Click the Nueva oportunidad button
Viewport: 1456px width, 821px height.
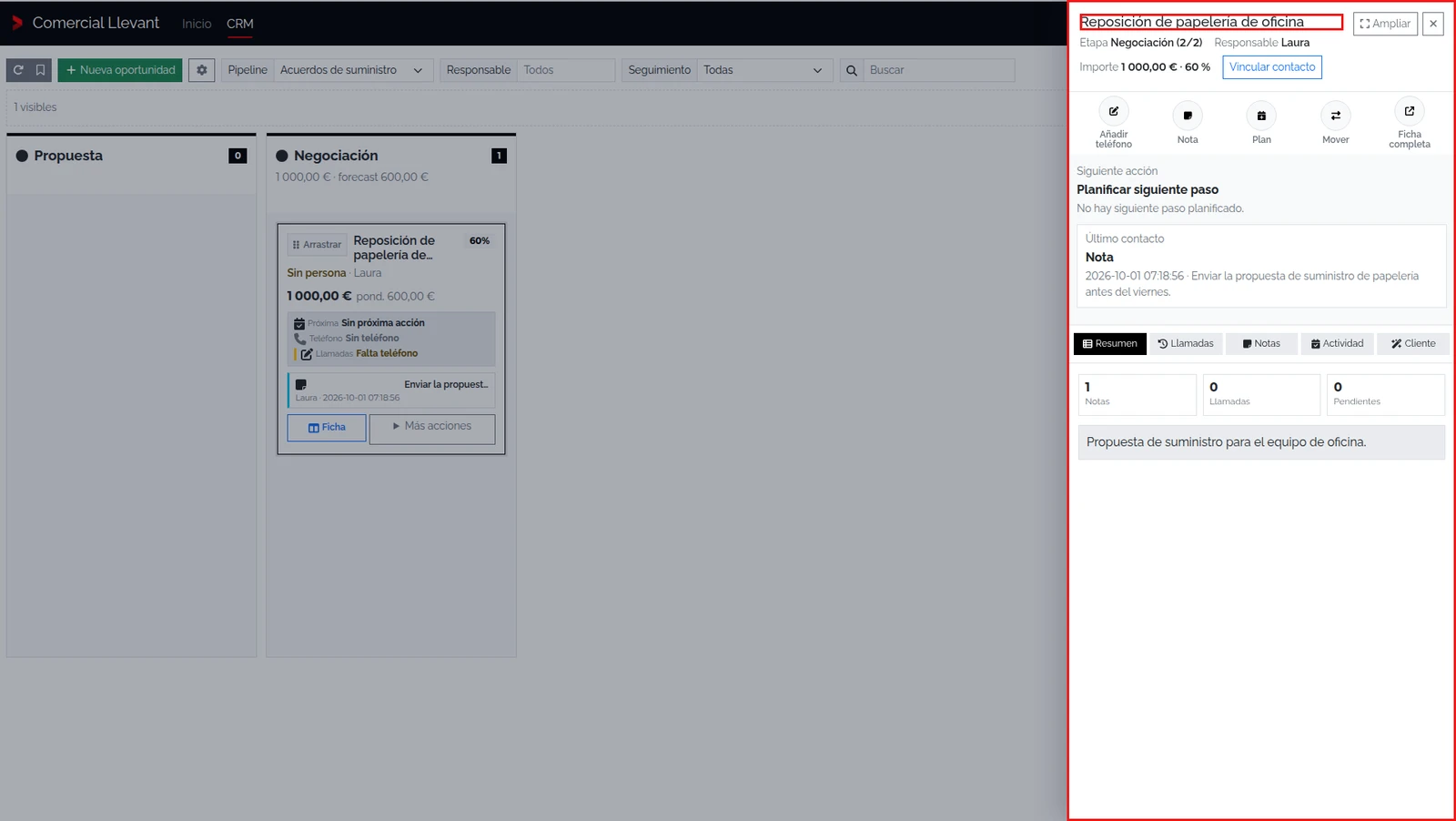point(120,70)
